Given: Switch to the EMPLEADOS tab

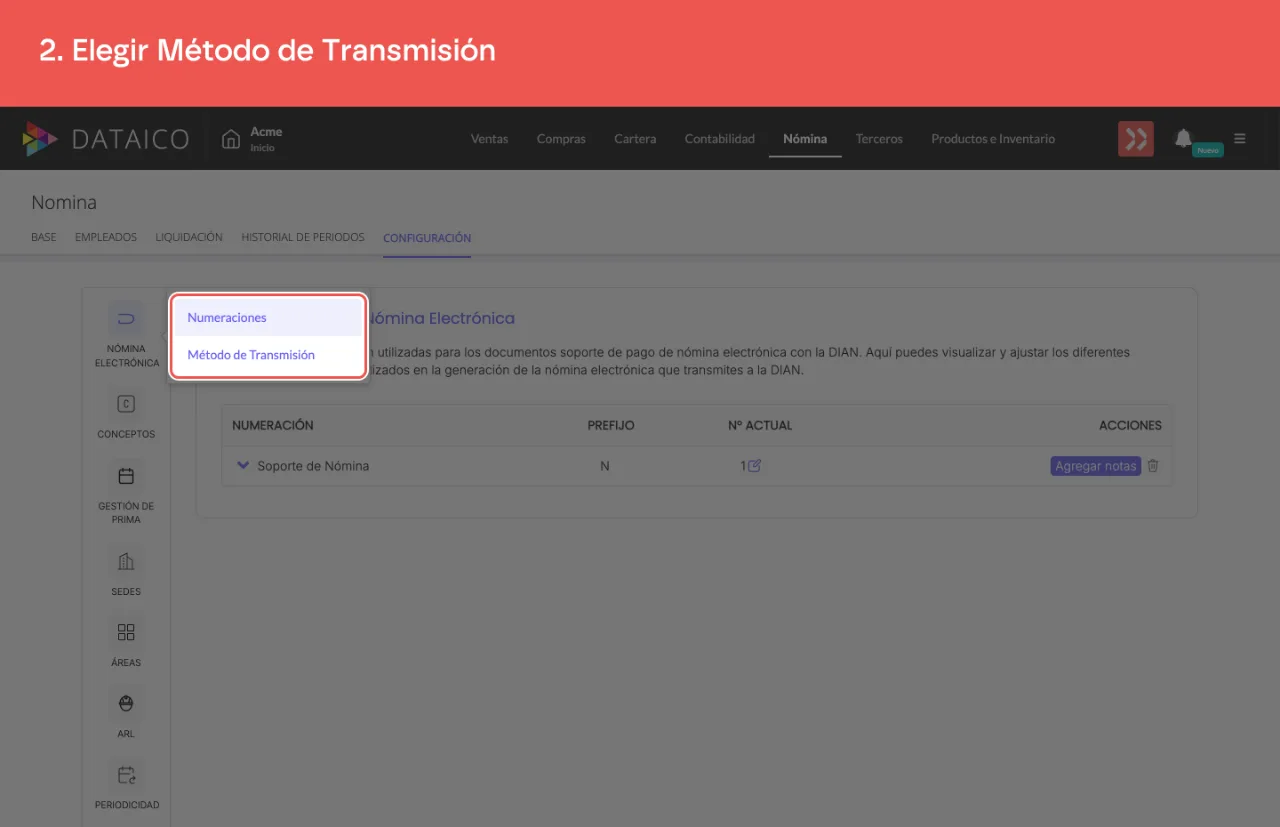Looking at the screenshot, I should tap(106, 238).
